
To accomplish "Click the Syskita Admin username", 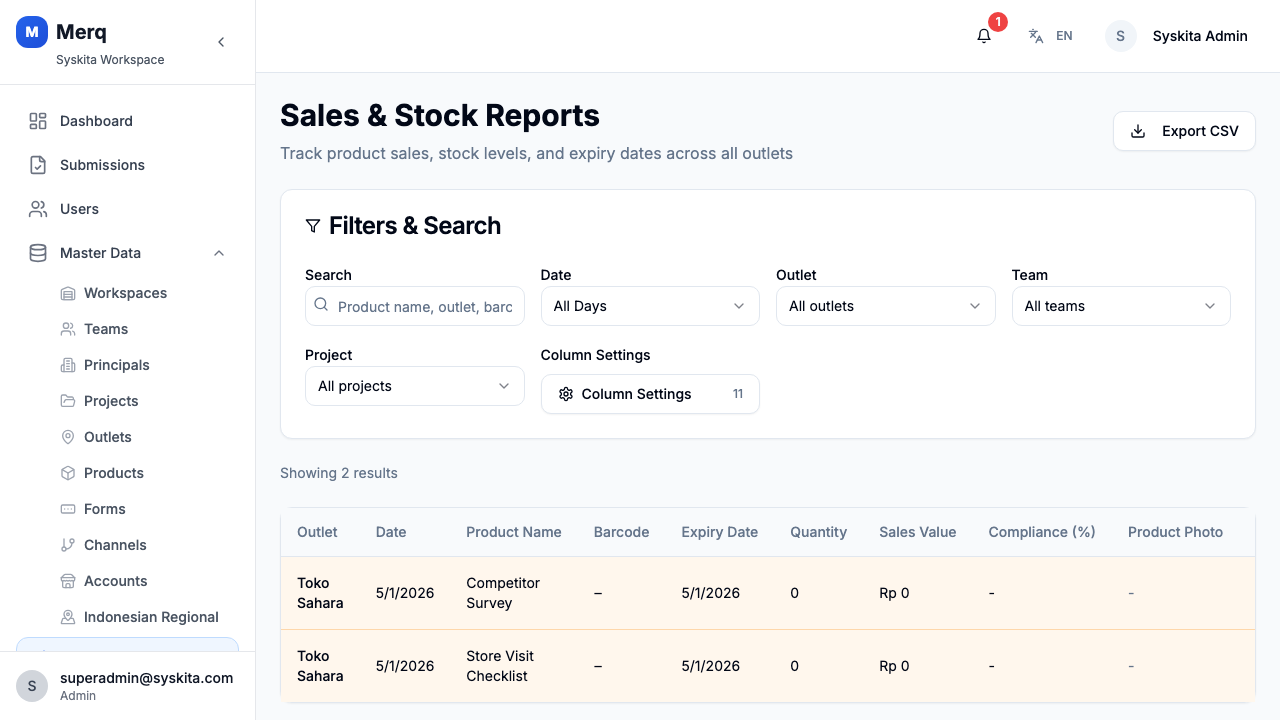I will tap(1200, 36).
